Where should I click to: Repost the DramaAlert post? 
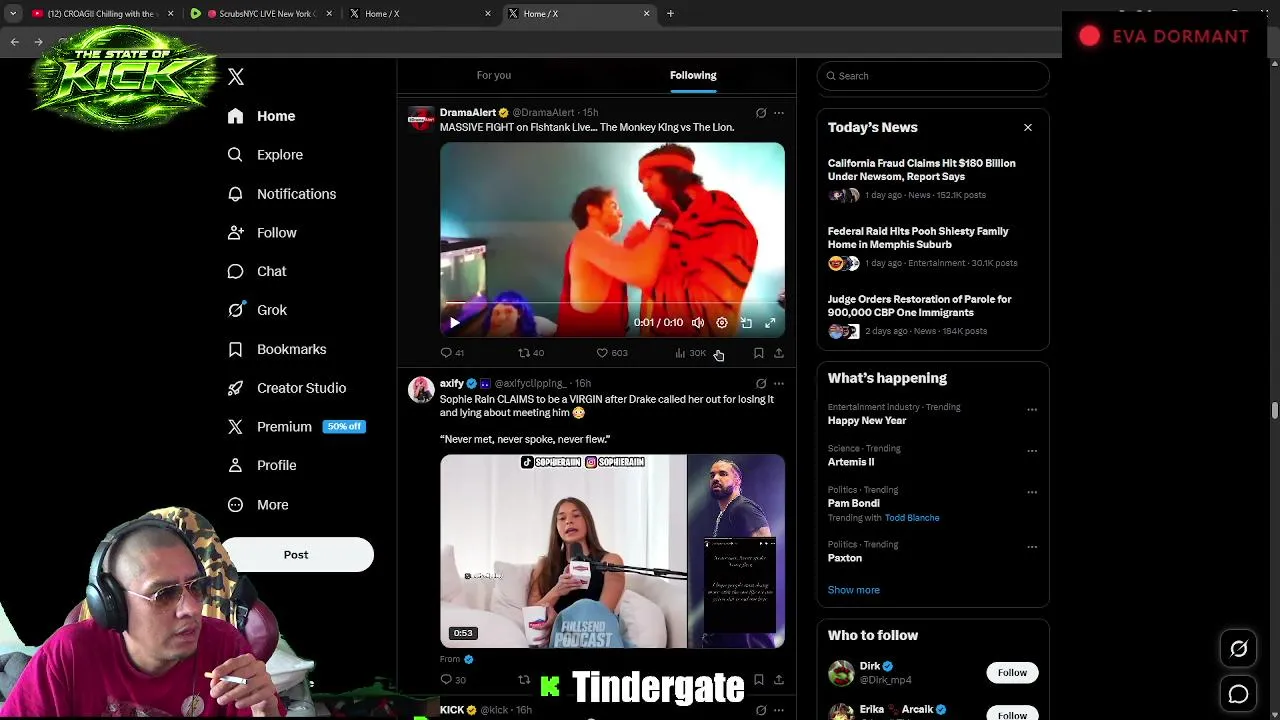[x=531, y=353]
